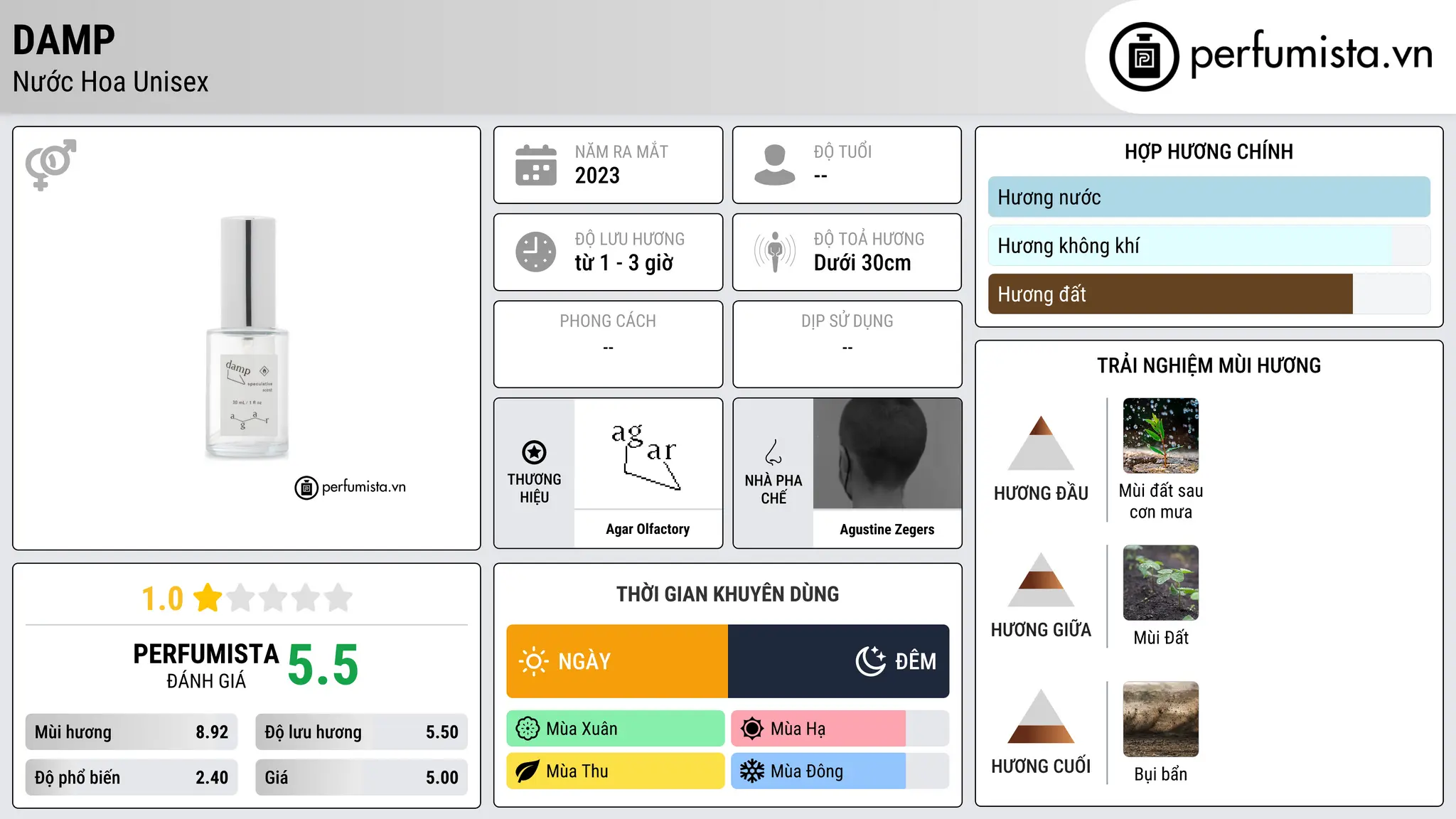This screenshot has height=819, width=1456.
Task: Click the Hương Cuối pyramid icon
Action: pyautogui.click(x=1041, y=716)
